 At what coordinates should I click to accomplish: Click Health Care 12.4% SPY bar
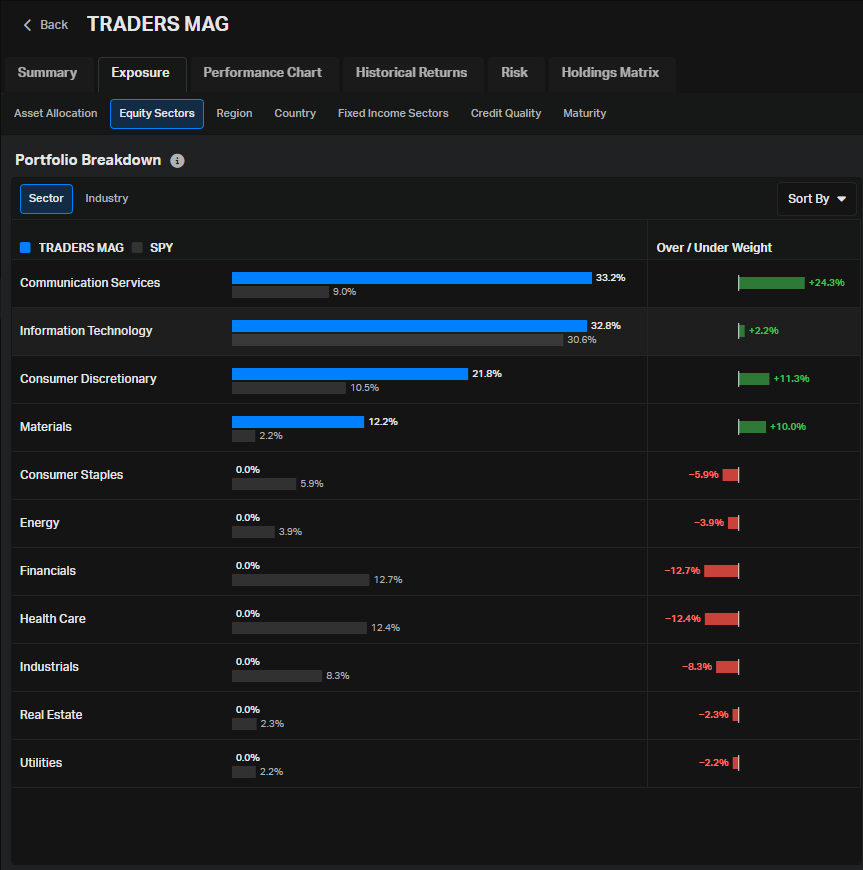pyautogui.click(x=299, y=628)
